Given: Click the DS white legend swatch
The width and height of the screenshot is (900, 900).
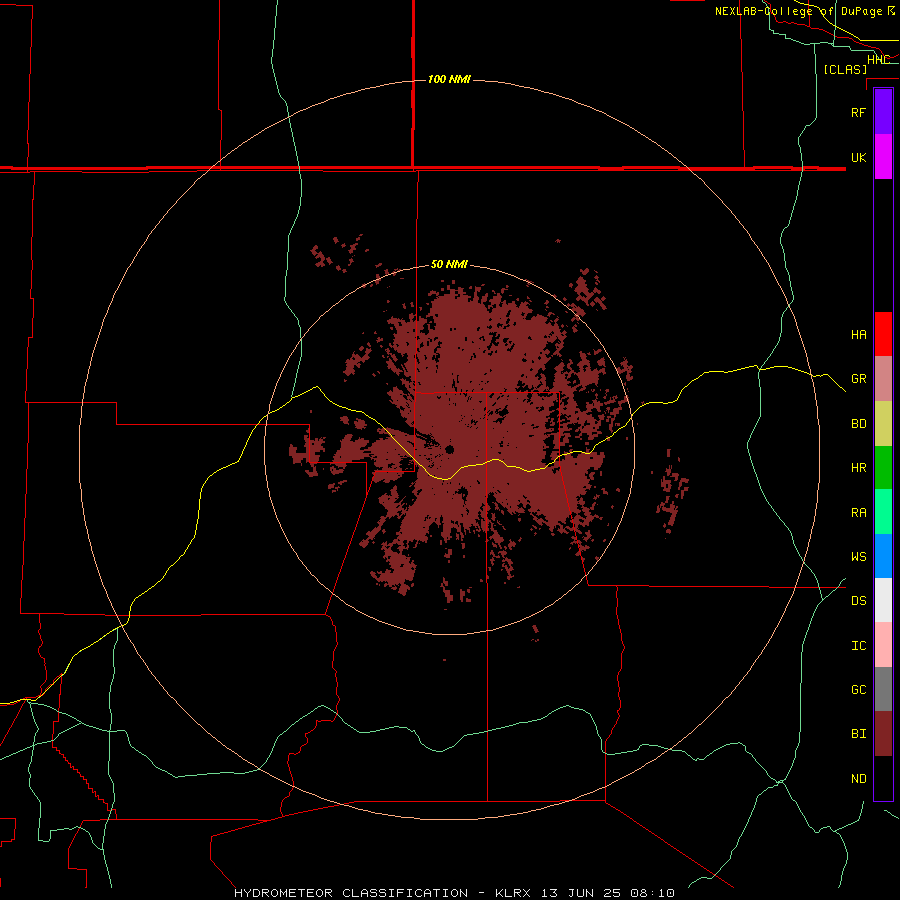Looking at the screenshot, I should coord(883,600).
